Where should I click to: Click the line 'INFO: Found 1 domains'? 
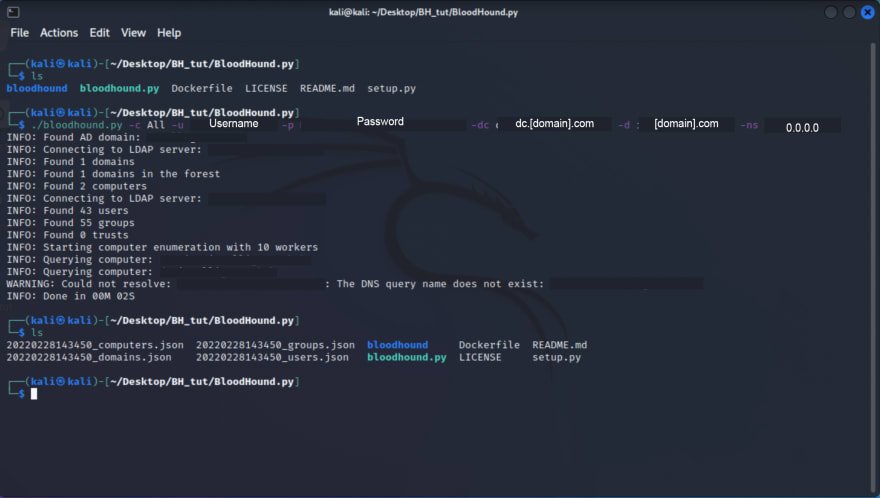70,162
